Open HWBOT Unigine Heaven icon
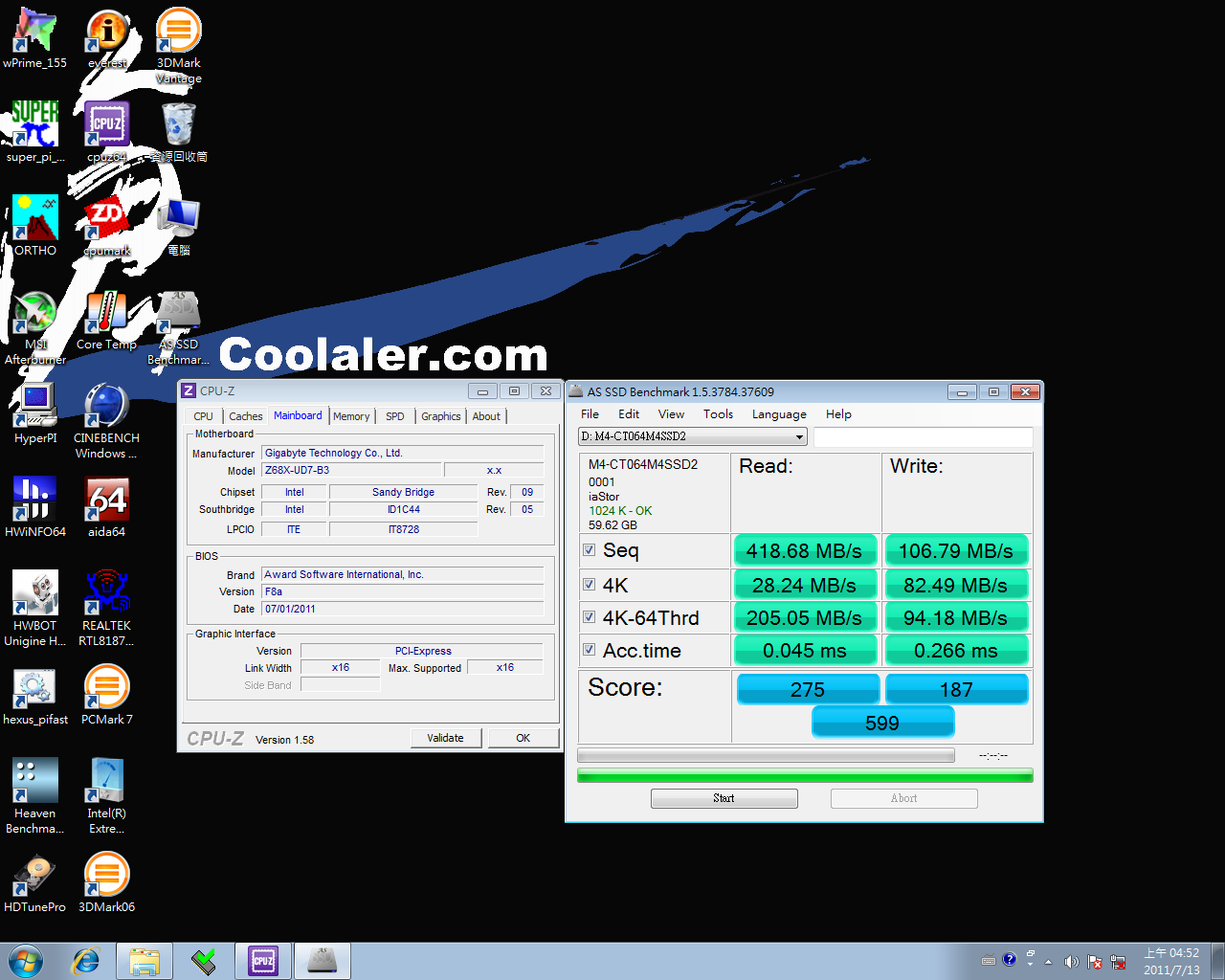This screenshot has width=1225, height=980. 35,609
